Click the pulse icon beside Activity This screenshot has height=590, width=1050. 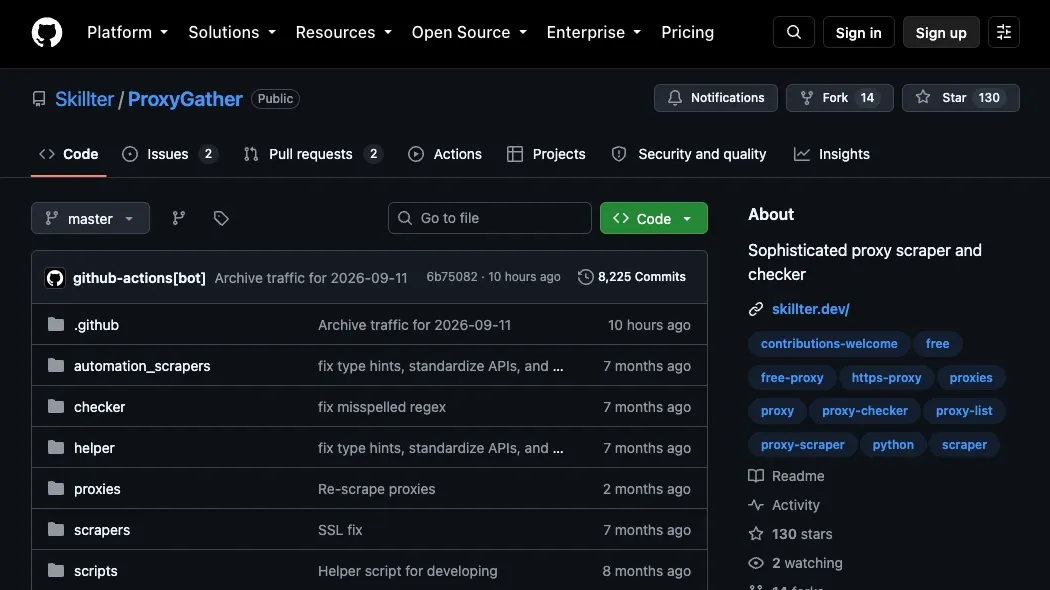(756, 505)
